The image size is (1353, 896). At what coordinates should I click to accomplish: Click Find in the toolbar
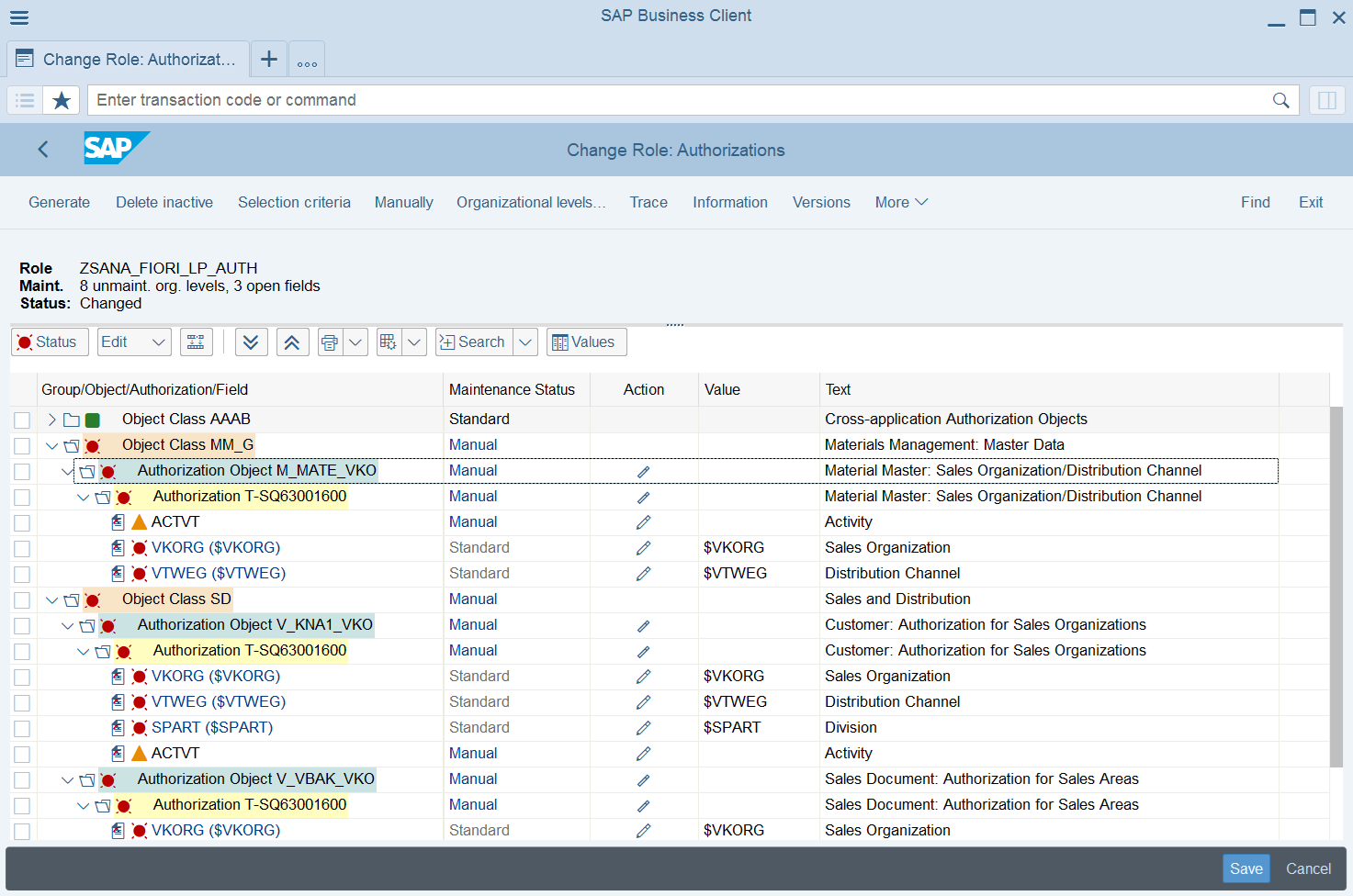coord(1256,203)
